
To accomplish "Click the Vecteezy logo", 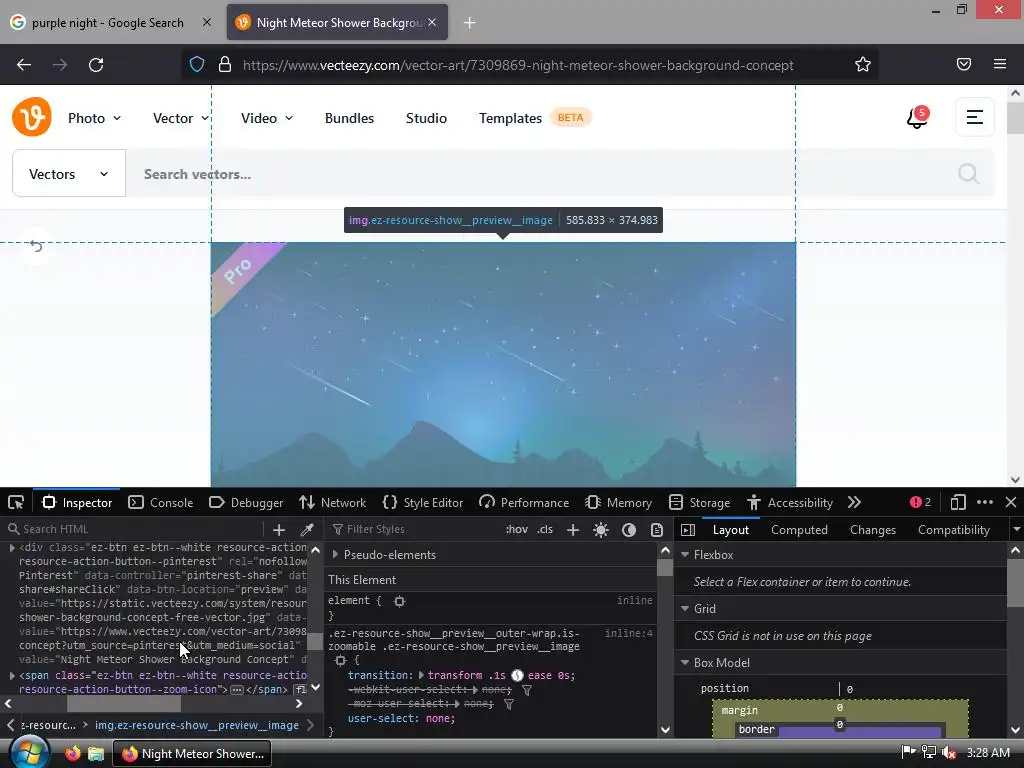I will pos(31,117).
